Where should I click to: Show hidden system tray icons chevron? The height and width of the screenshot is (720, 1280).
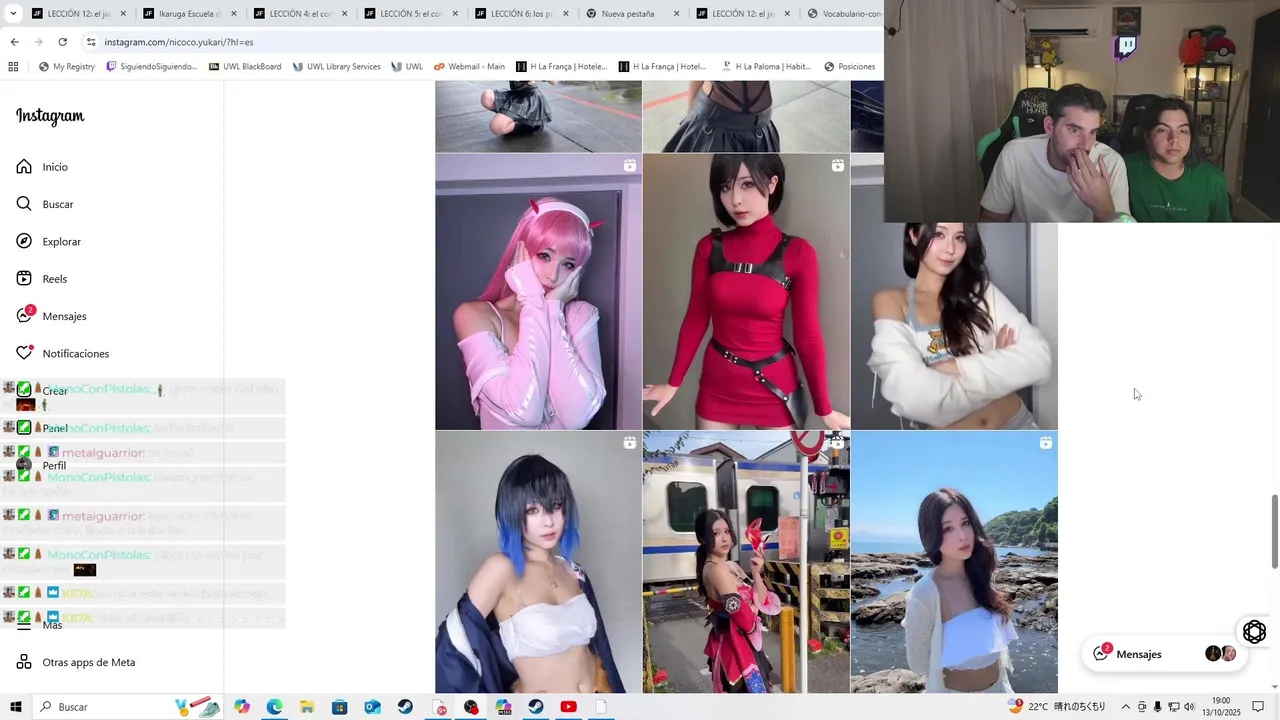(x=1125, y=707)
